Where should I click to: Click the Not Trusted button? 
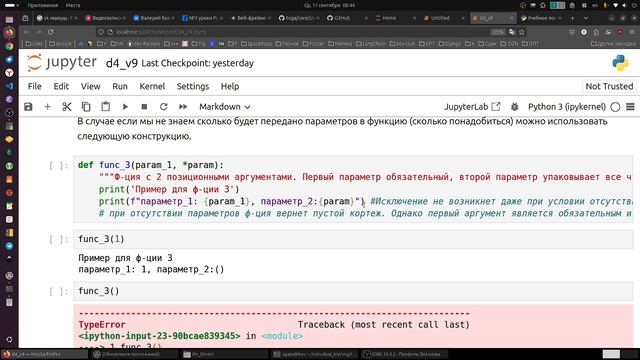pos(609,86)
